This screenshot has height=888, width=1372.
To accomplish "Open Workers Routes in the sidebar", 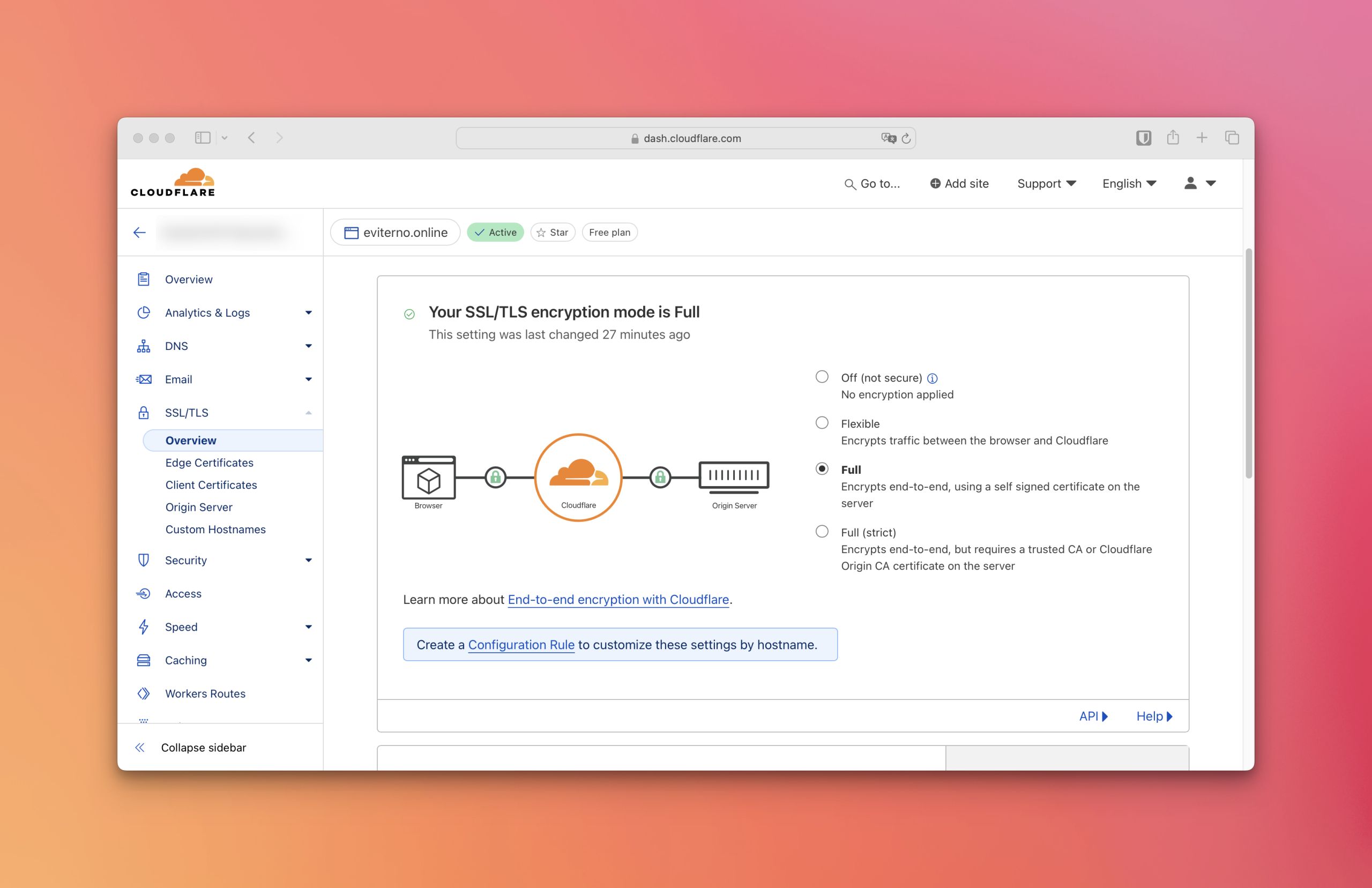I will click(205, 693).
